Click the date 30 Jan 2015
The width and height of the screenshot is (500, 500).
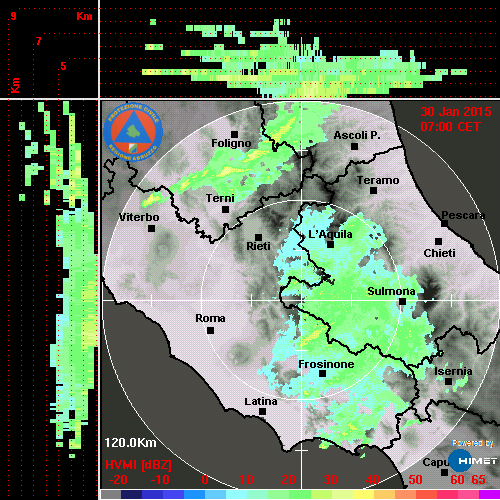456,112
